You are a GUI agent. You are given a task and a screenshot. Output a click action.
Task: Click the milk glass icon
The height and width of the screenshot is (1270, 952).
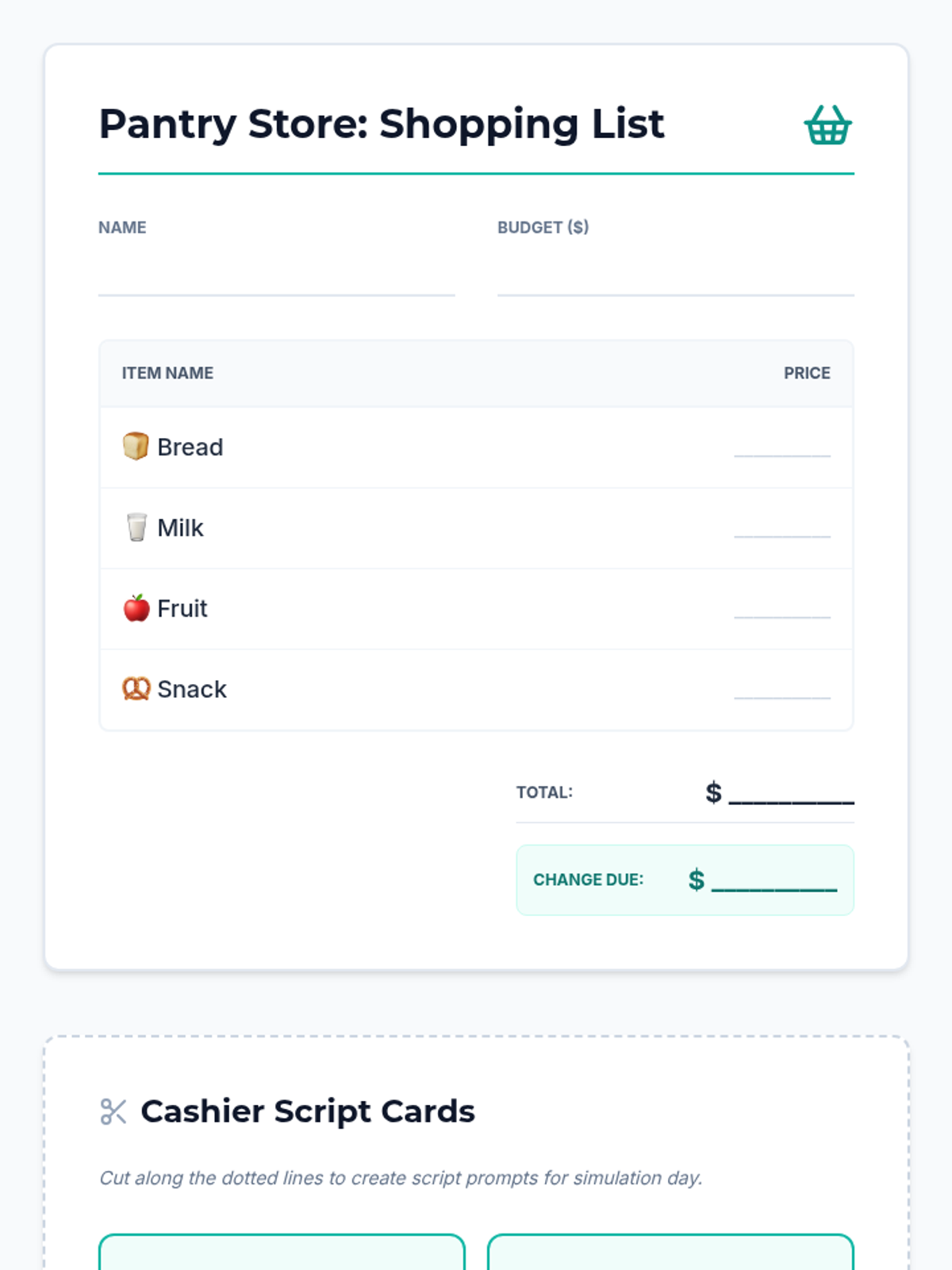(136, 527)
